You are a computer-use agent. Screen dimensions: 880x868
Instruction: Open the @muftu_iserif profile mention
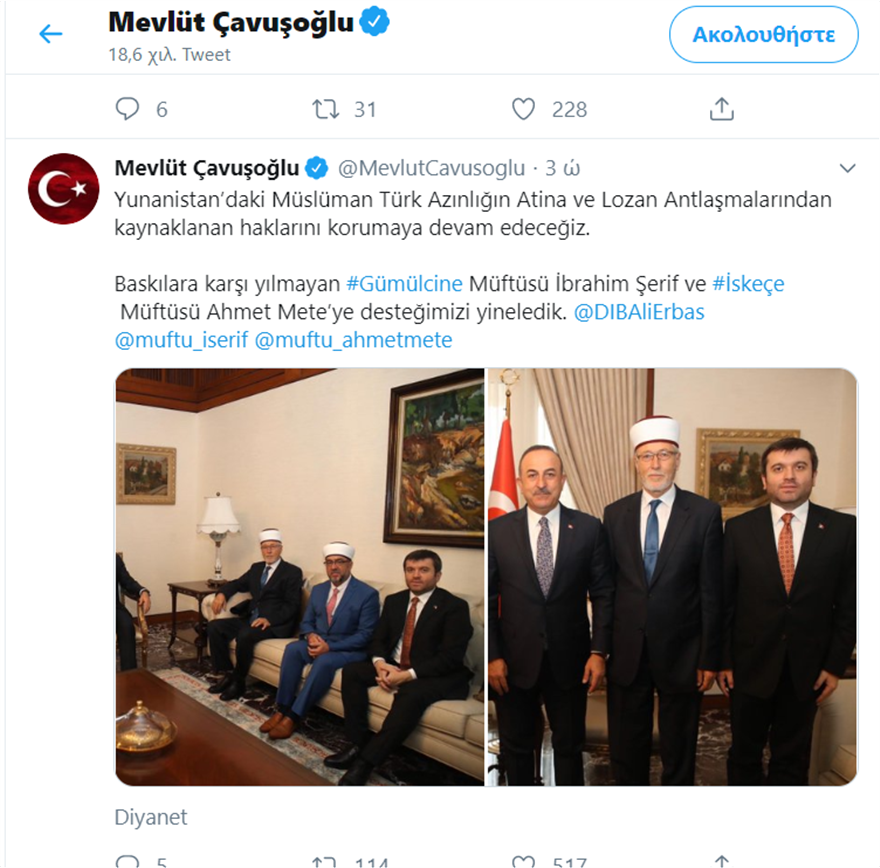coord(181,340)
